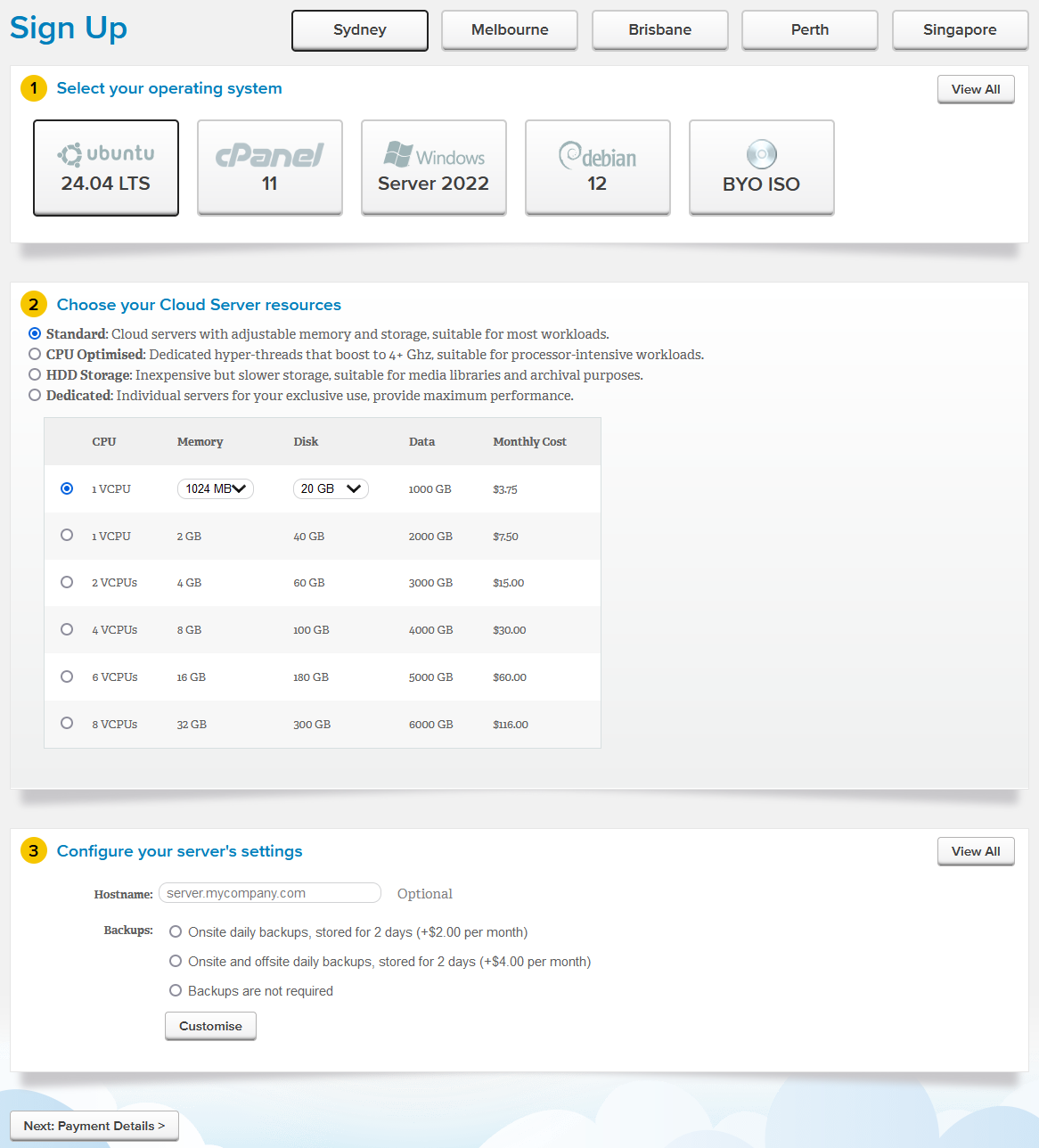The width and height of the screenshot is (1039, 1148).
Task: Select Backups are not required
Action: [176, 990]
